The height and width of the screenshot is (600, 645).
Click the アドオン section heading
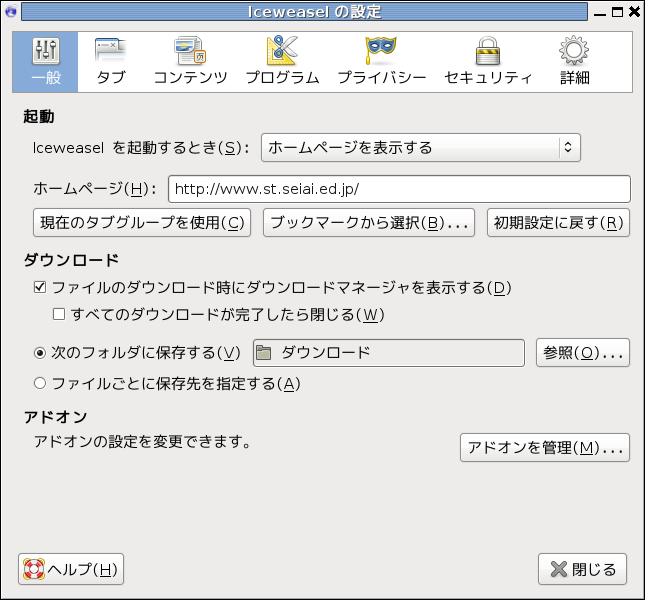[55, 417]
